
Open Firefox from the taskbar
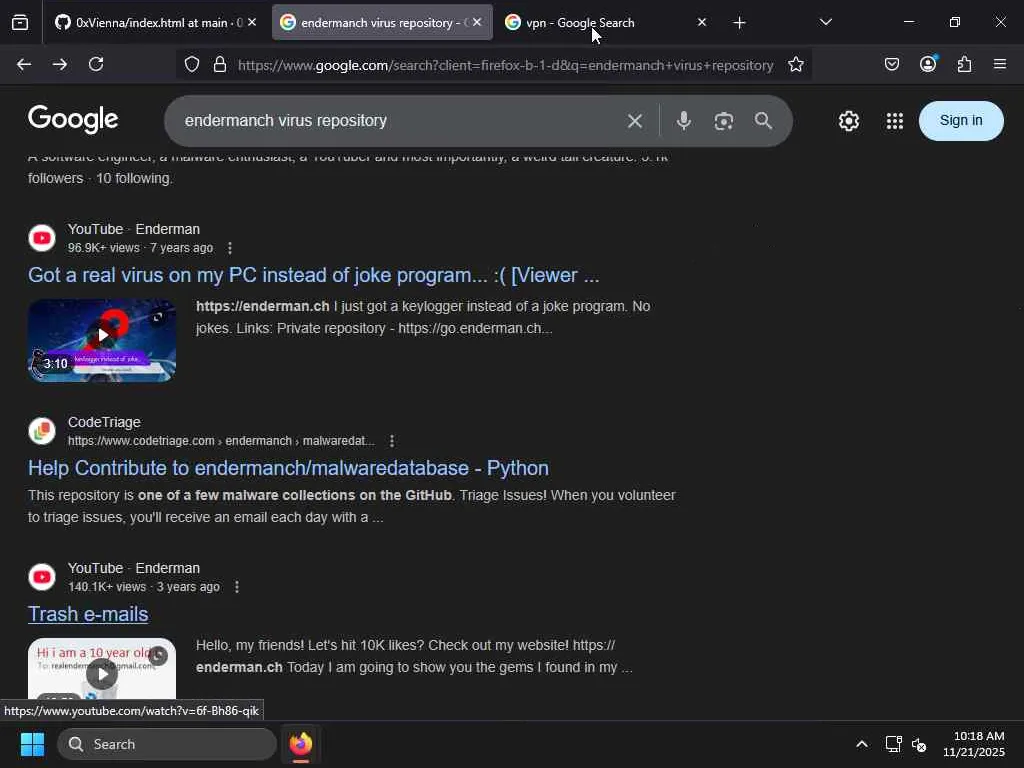pos(301,744)
